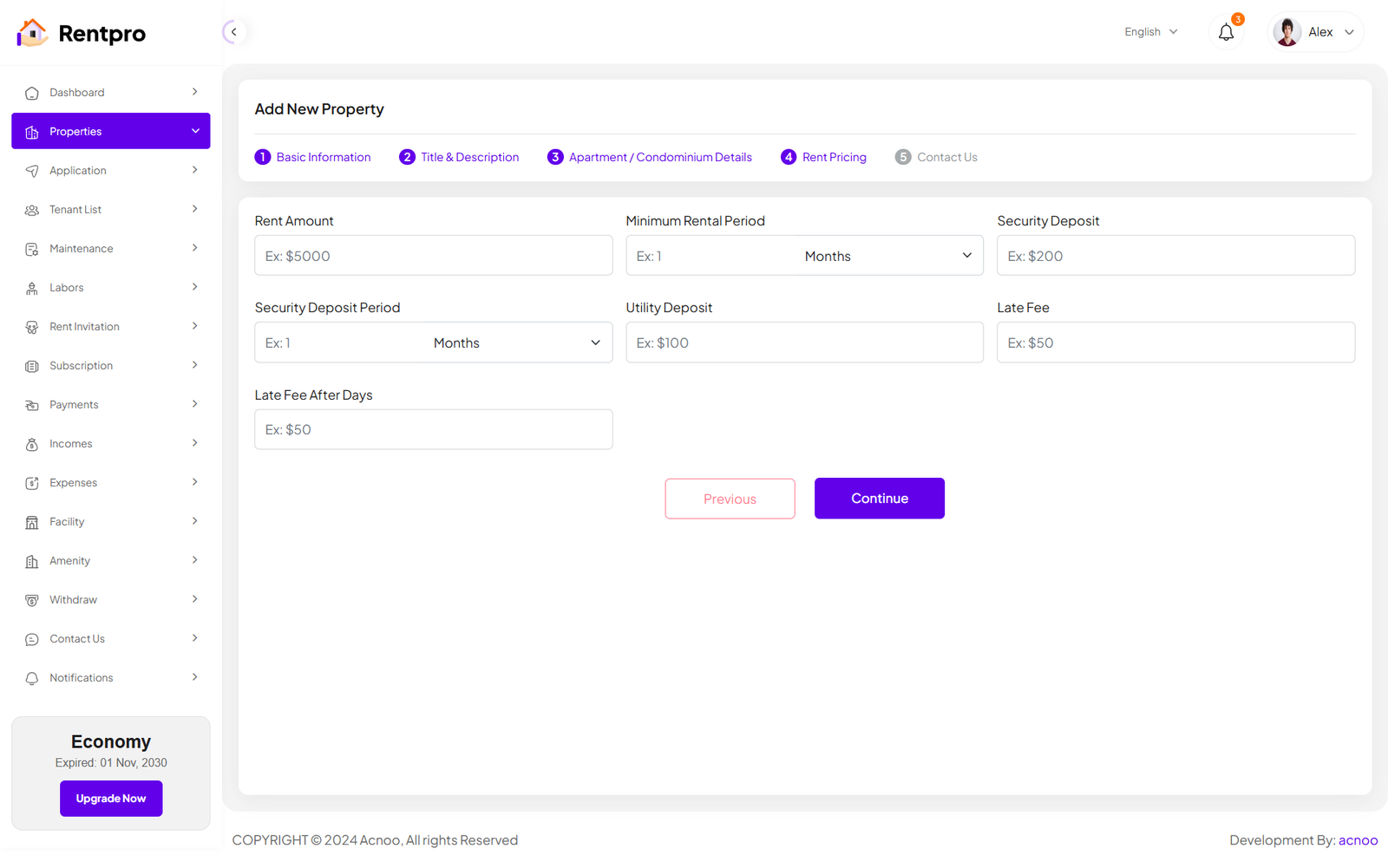The image size is (1388, 868).
Task: Collapse sidebar with the arrow toggle
Action: click(x=233, y=32)
